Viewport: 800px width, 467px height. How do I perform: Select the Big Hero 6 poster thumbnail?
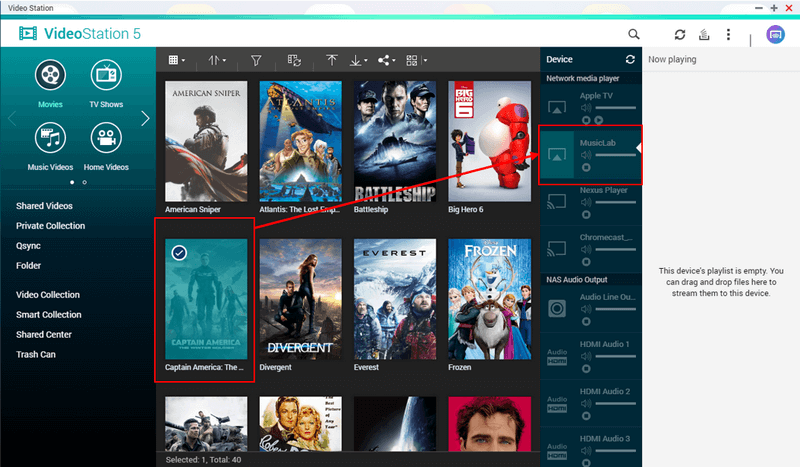pos(489,141)
